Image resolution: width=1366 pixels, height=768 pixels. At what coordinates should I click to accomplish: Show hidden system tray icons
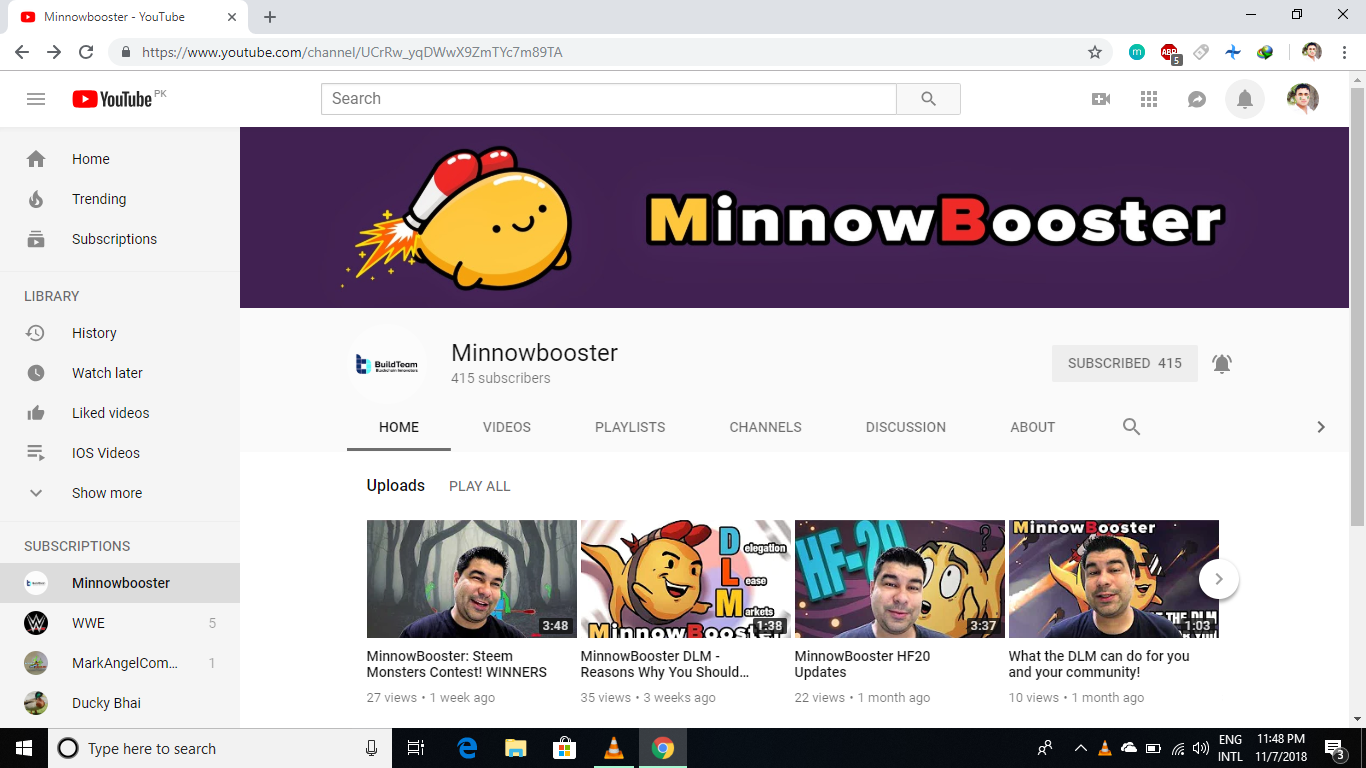point(1081,748)
